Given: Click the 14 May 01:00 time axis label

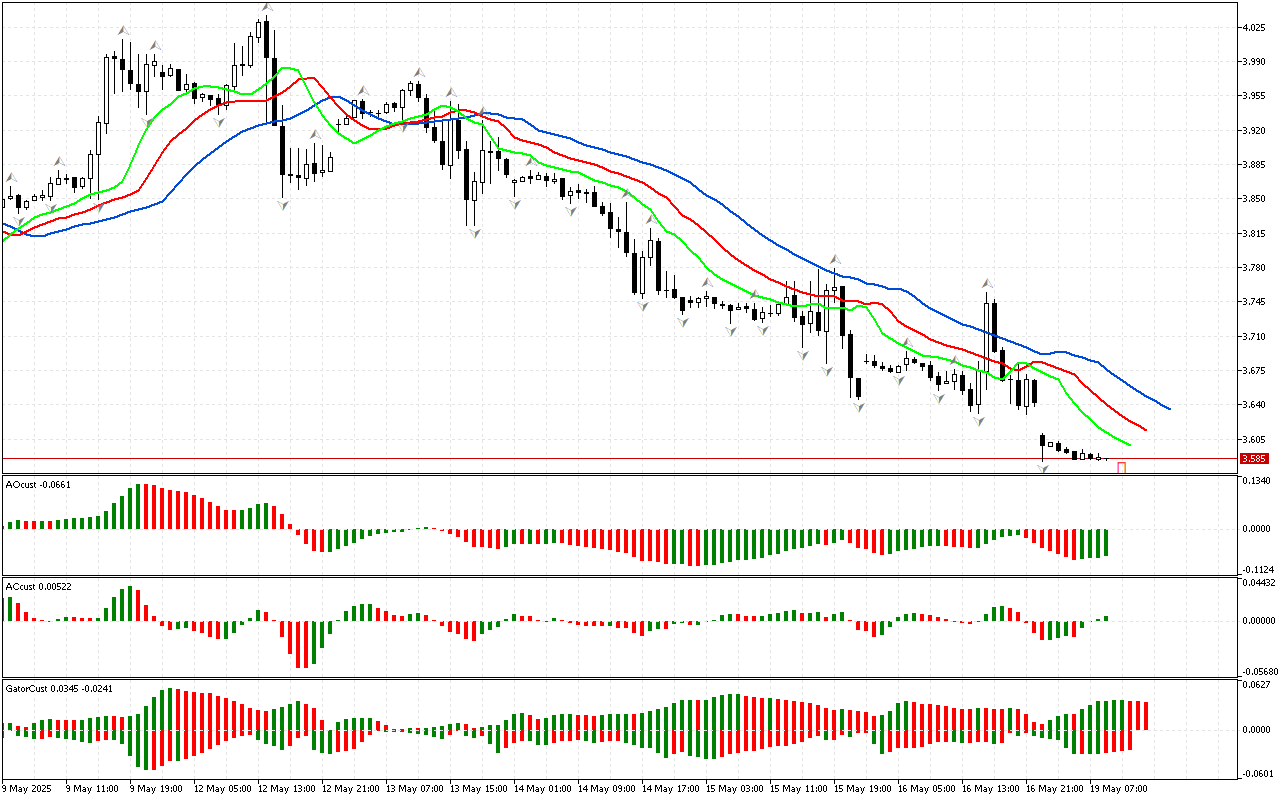Looking at the screenshot, I should (x=542, y=788).
